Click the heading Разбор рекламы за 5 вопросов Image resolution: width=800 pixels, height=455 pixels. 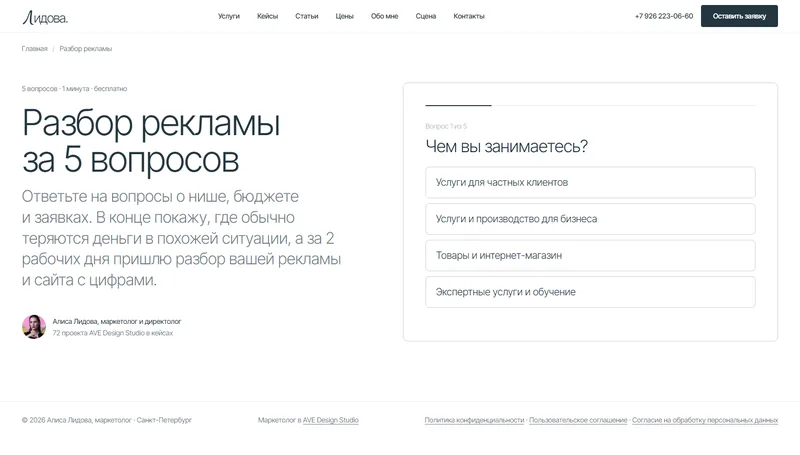coord(151,141)
